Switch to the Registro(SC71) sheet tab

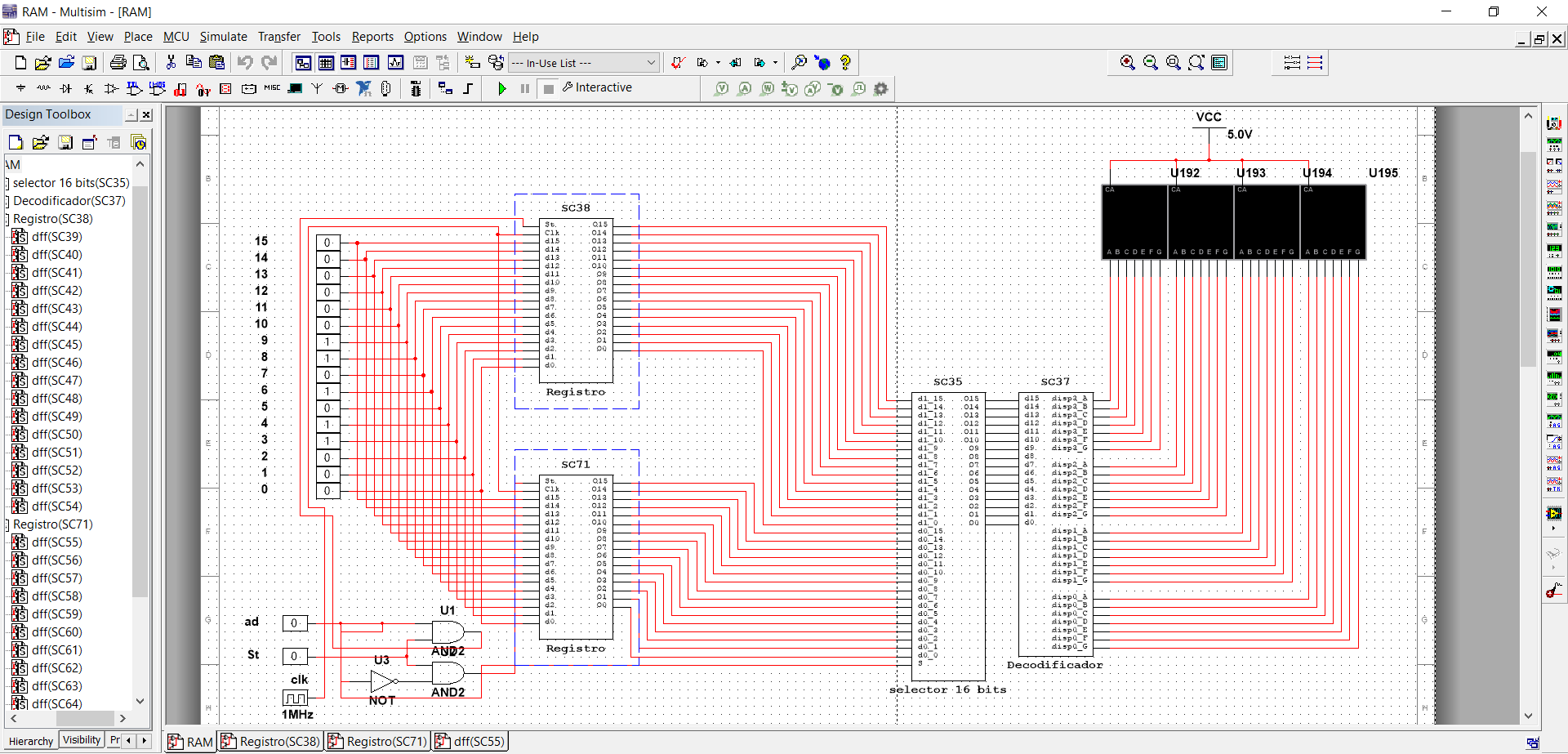point(378,741)
